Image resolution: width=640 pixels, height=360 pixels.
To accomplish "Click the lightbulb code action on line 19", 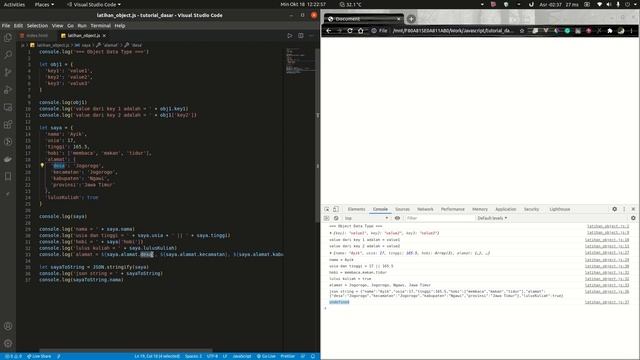I will coord(42,165).
